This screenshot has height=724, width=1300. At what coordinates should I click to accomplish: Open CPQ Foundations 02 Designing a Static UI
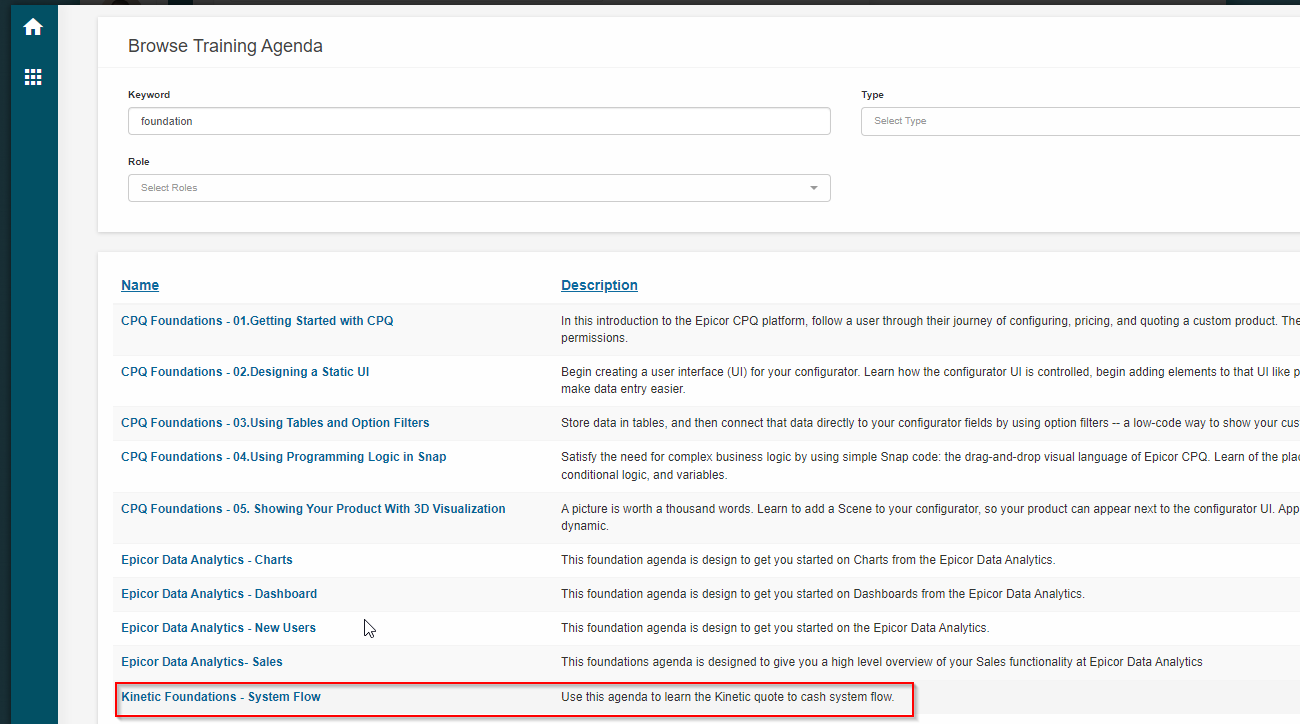point(245,372)
